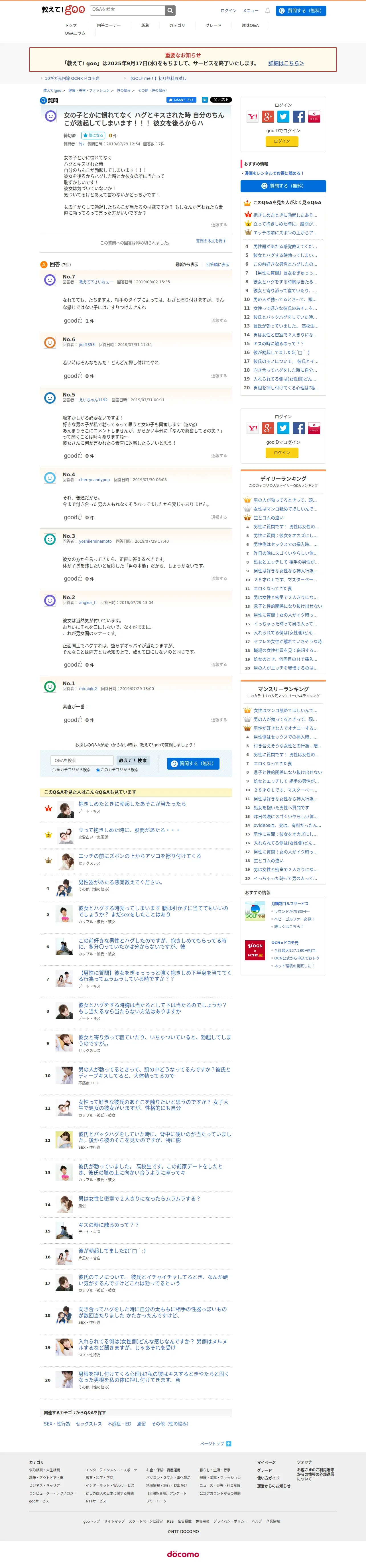Log in with Google+ icon in top login box

pyautogui.click(x=268, y=116)
